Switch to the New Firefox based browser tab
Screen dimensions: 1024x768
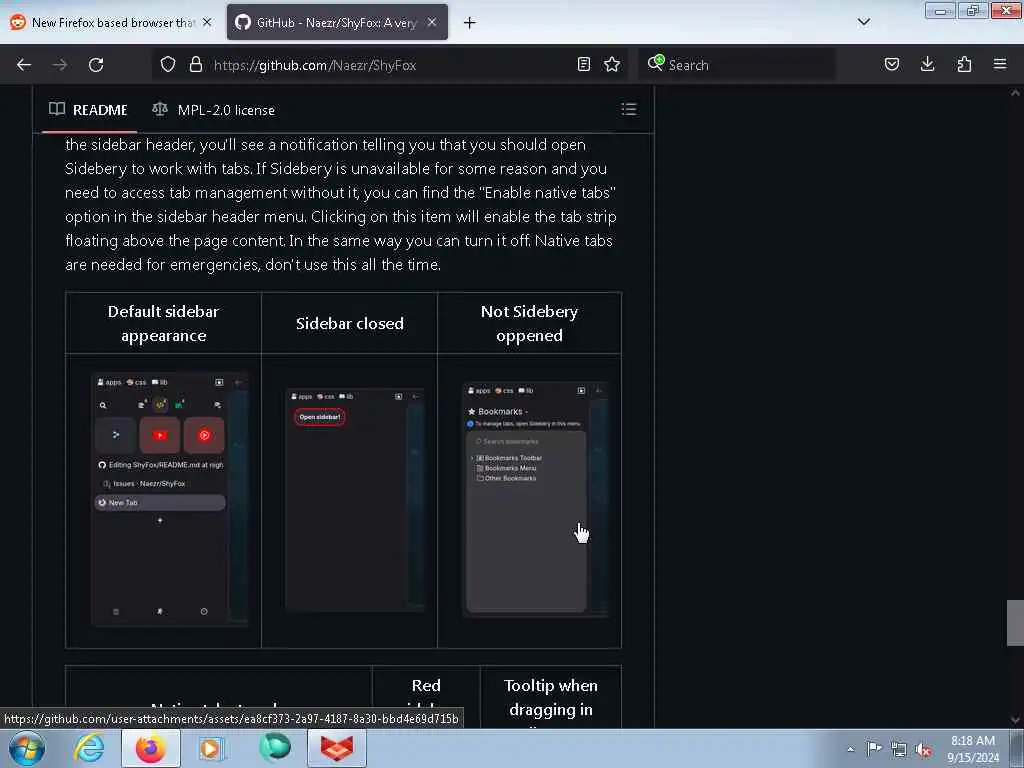pos(111,23)
